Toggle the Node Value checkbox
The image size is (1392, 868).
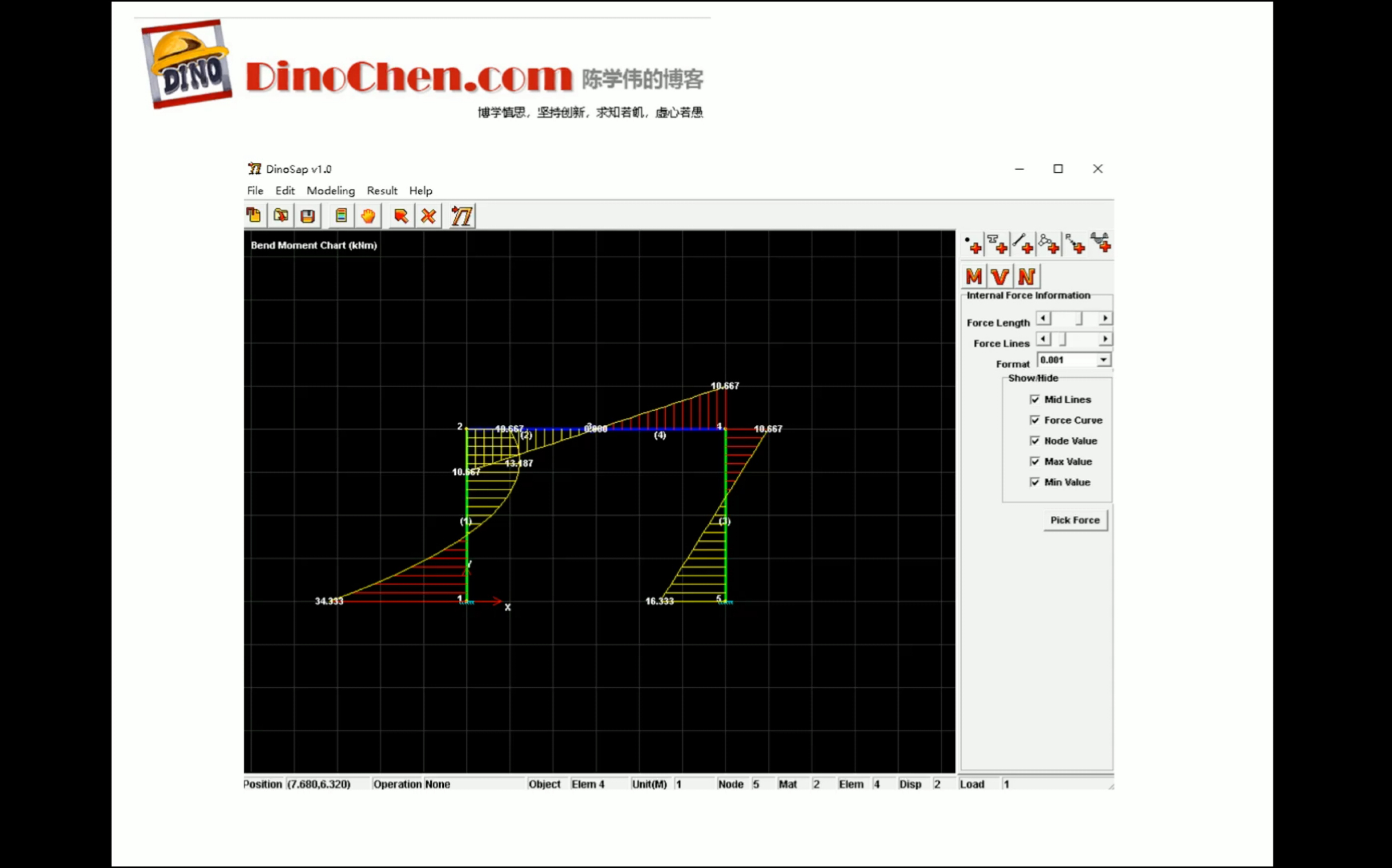[x=1034, y=440]
